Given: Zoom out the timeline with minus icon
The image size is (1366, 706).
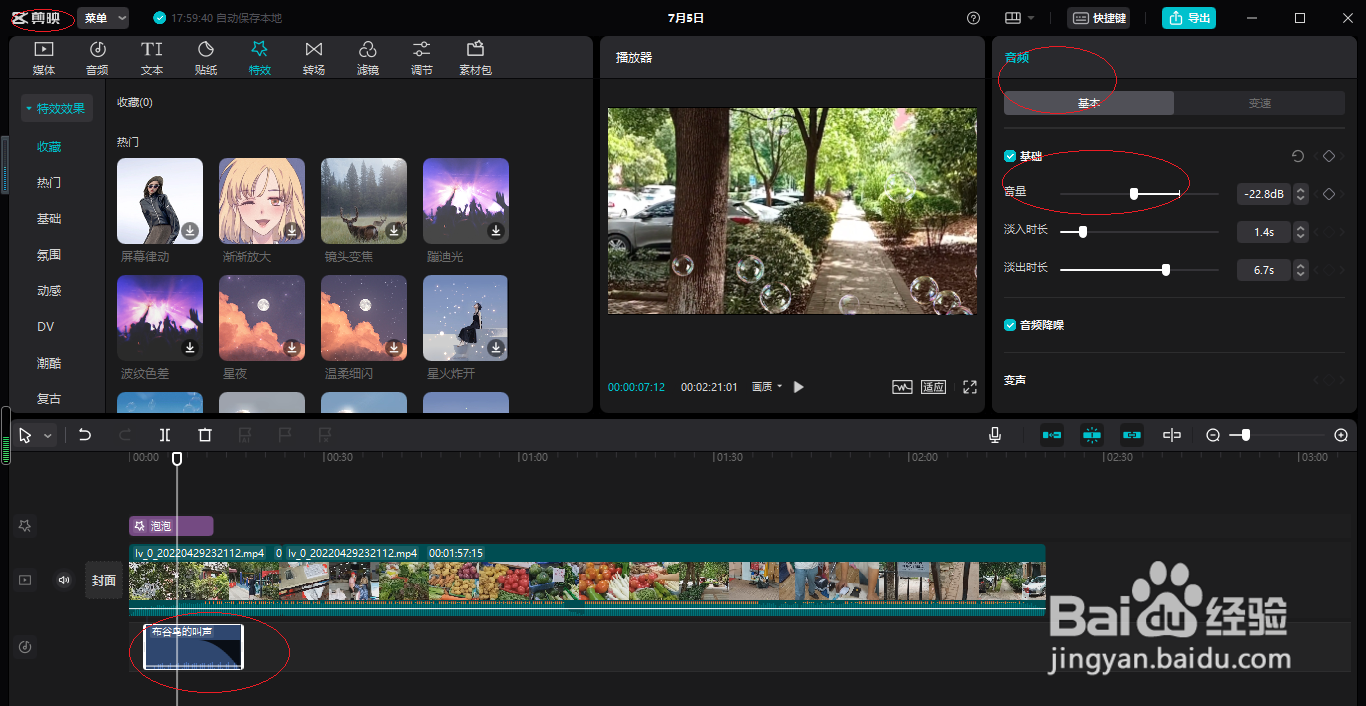Looking at the screenshot, I should tap(1213, 435).
